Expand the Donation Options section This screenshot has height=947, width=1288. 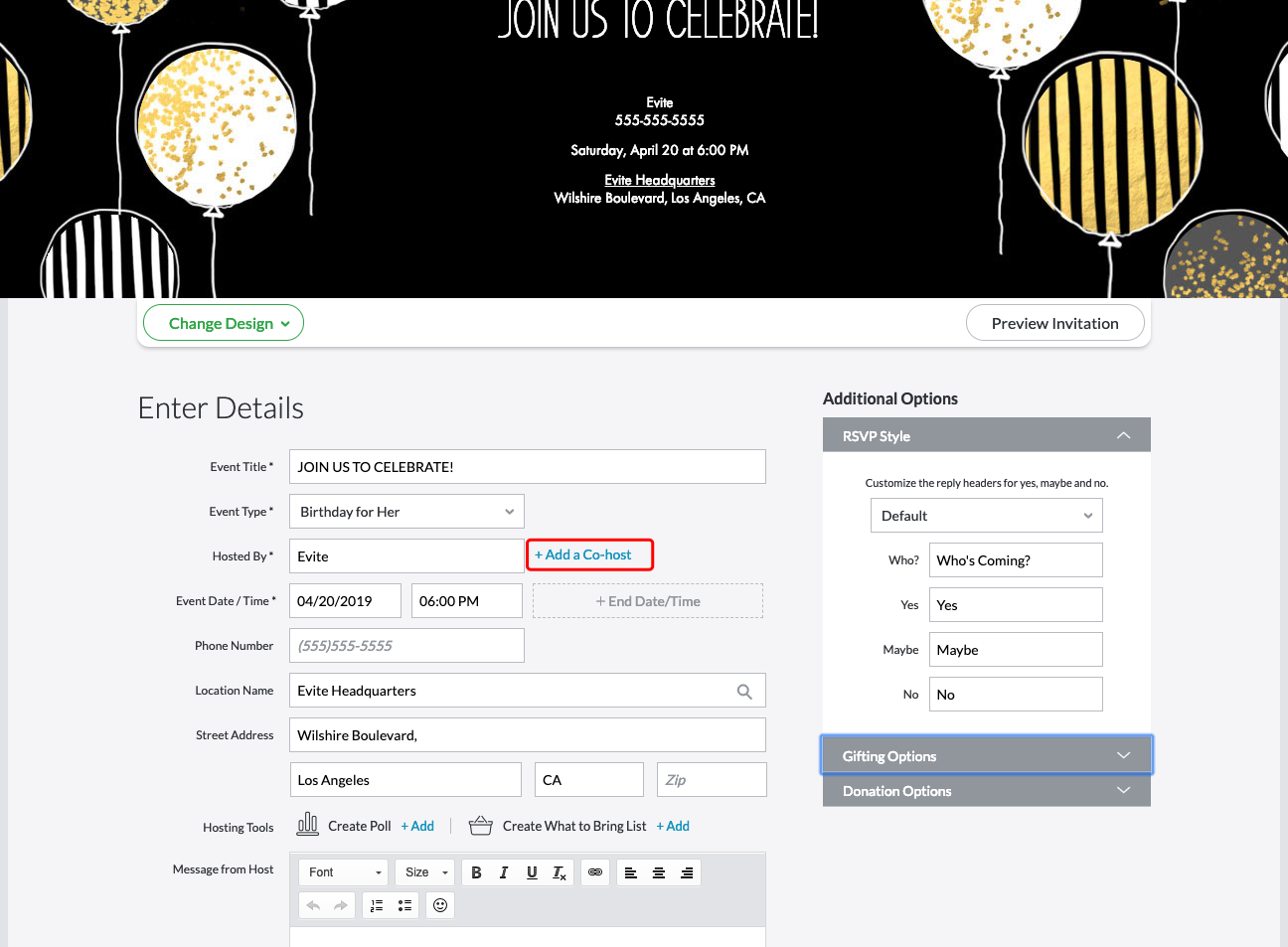pyautogui.click(x=986, y=791)
